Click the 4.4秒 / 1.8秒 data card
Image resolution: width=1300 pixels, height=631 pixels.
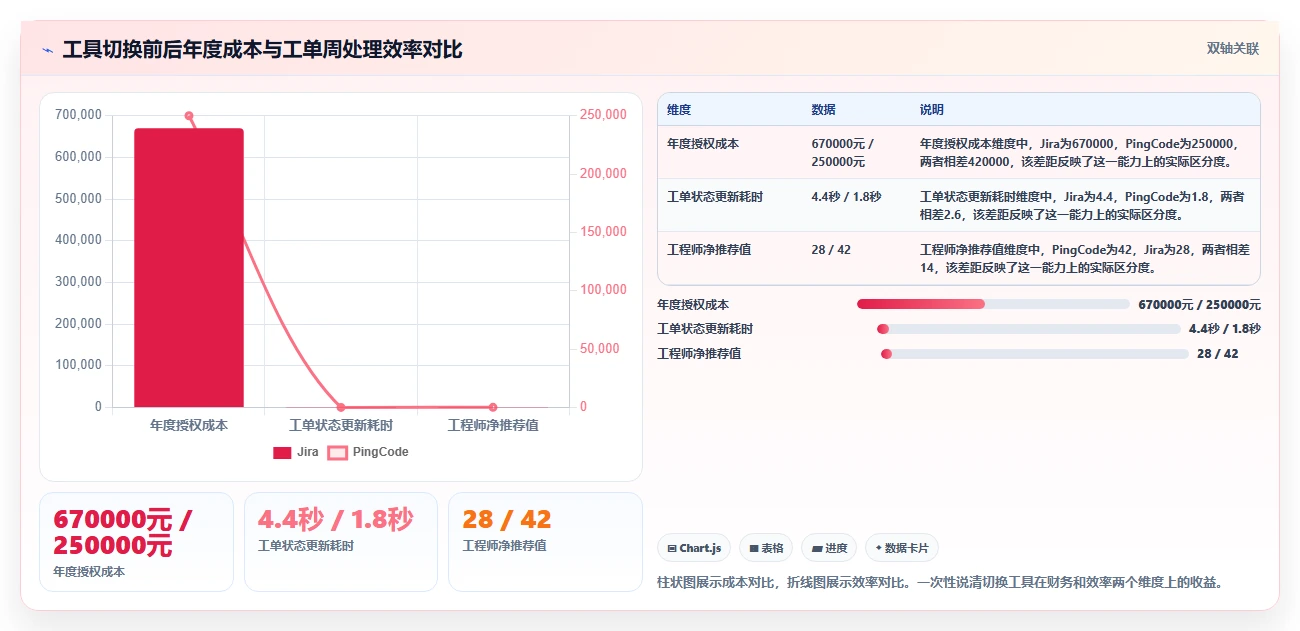tap(341, 542)
